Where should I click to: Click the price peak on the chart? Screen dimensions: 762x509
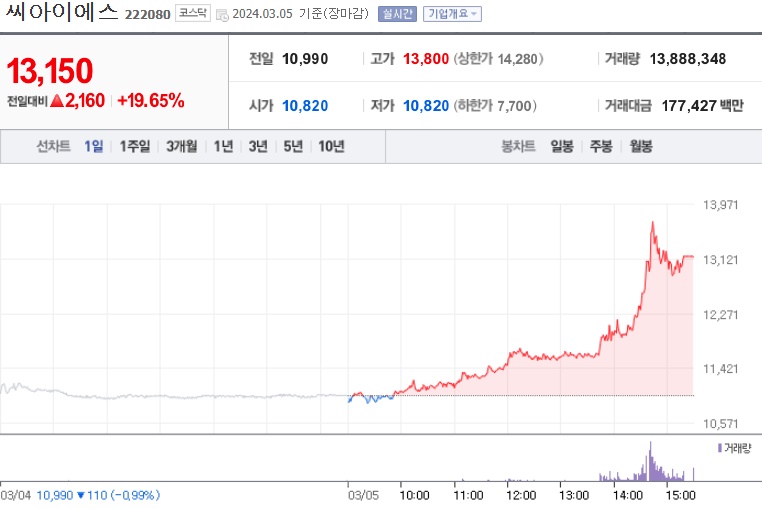pos(652,223)
